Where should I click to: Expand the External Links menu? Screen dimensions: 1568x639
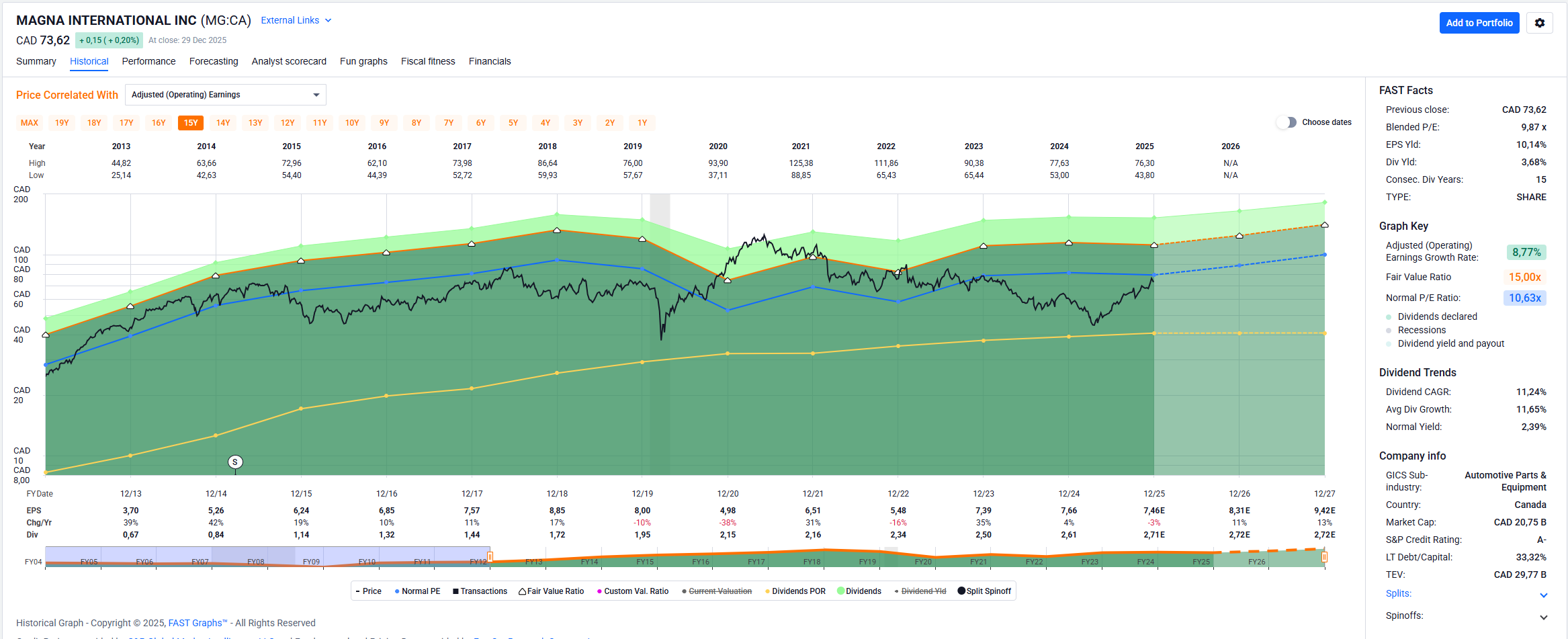point(296,20)
